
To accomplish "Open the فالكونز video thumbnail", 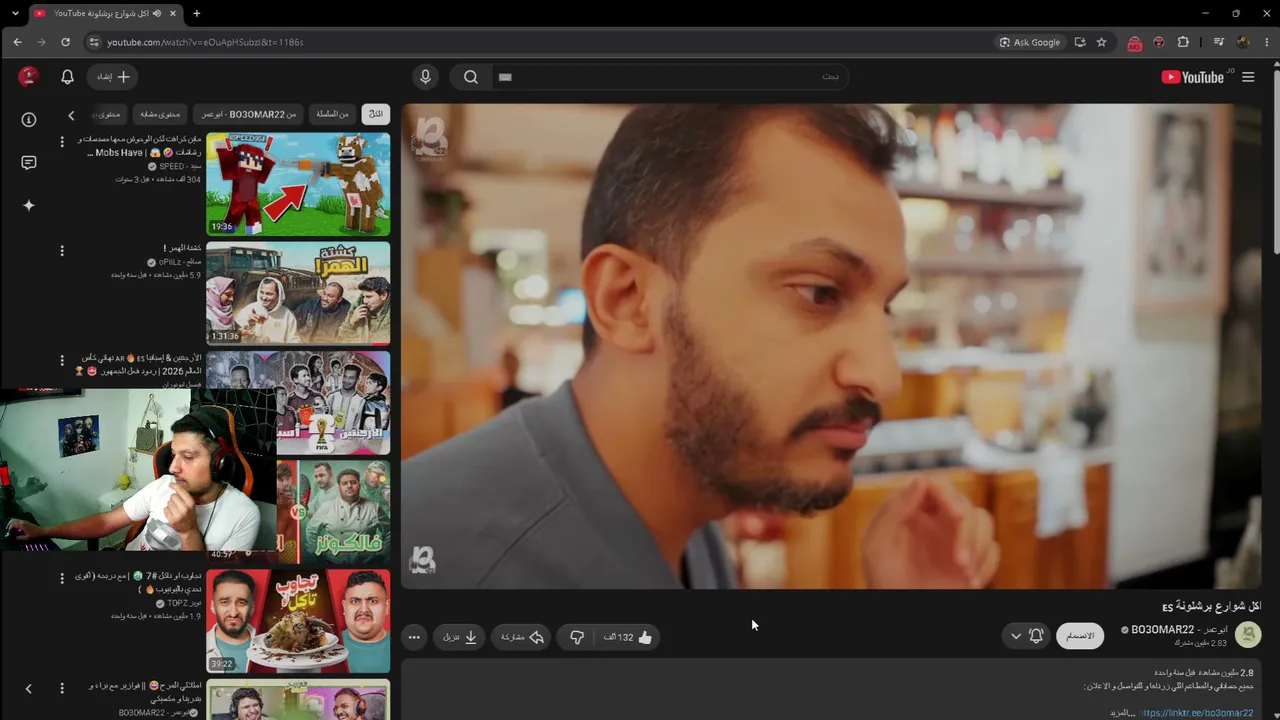I will click(x=333, y=511).
